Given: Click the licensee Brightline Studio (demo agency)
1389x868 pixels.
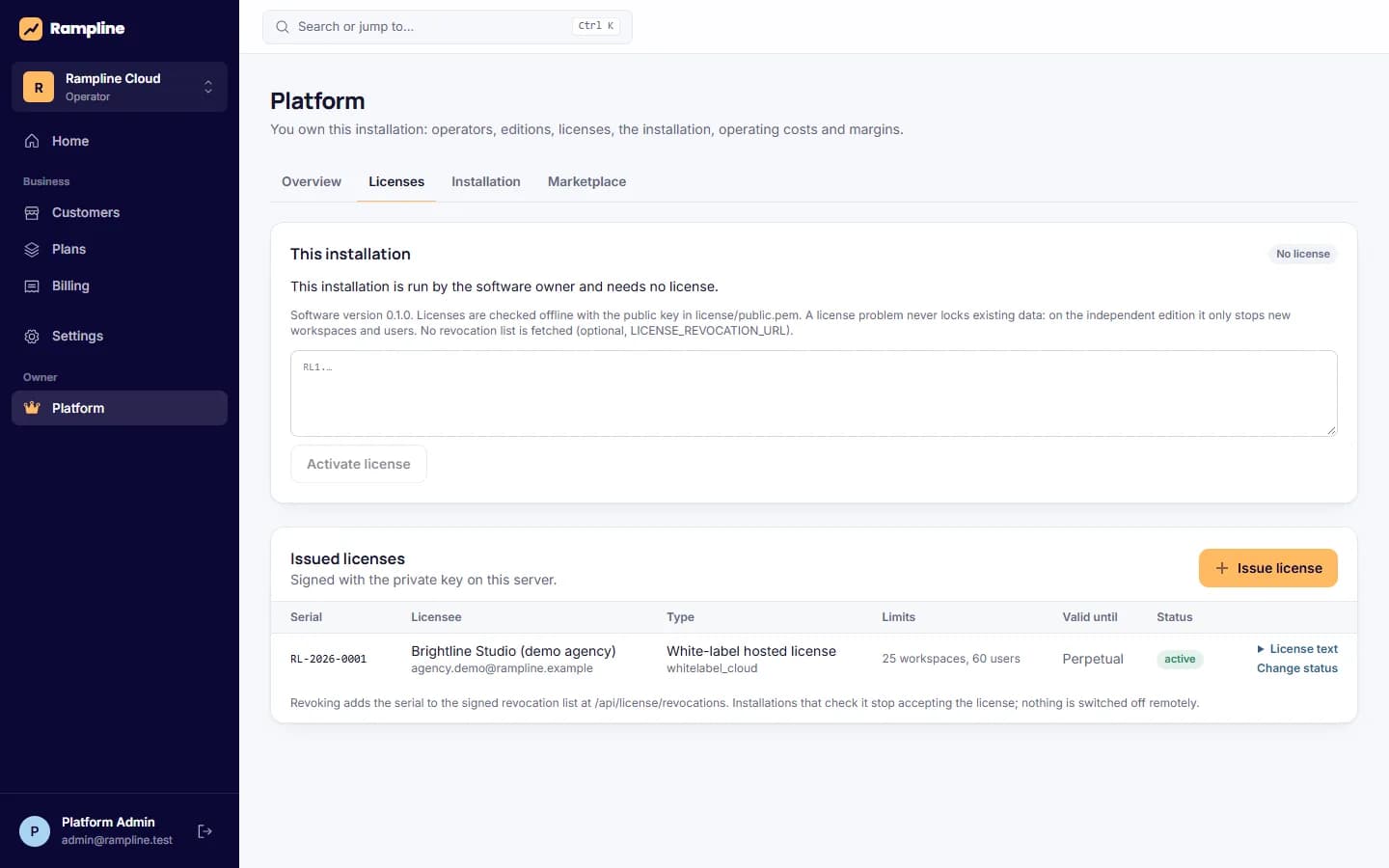Looking at the screenshot, I should pos(513,651).
